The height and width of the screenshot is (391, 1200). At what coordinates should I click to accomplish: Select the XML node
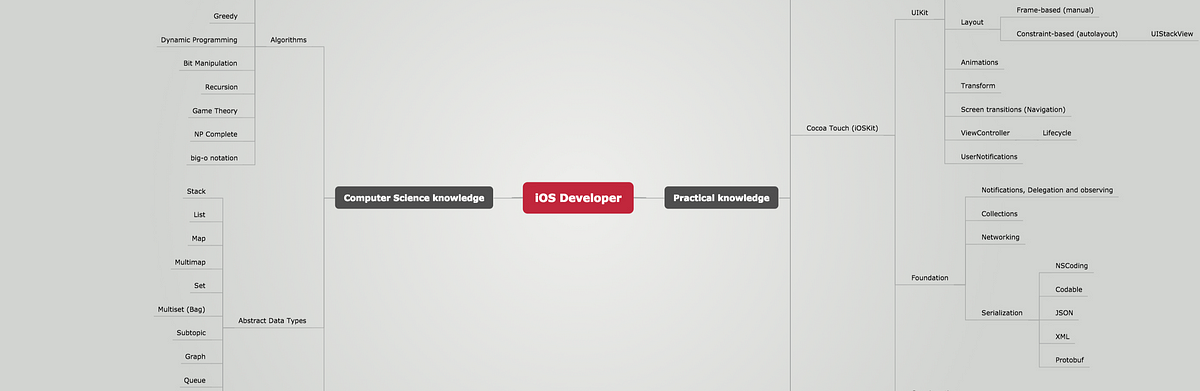[x=1063, y=337]
